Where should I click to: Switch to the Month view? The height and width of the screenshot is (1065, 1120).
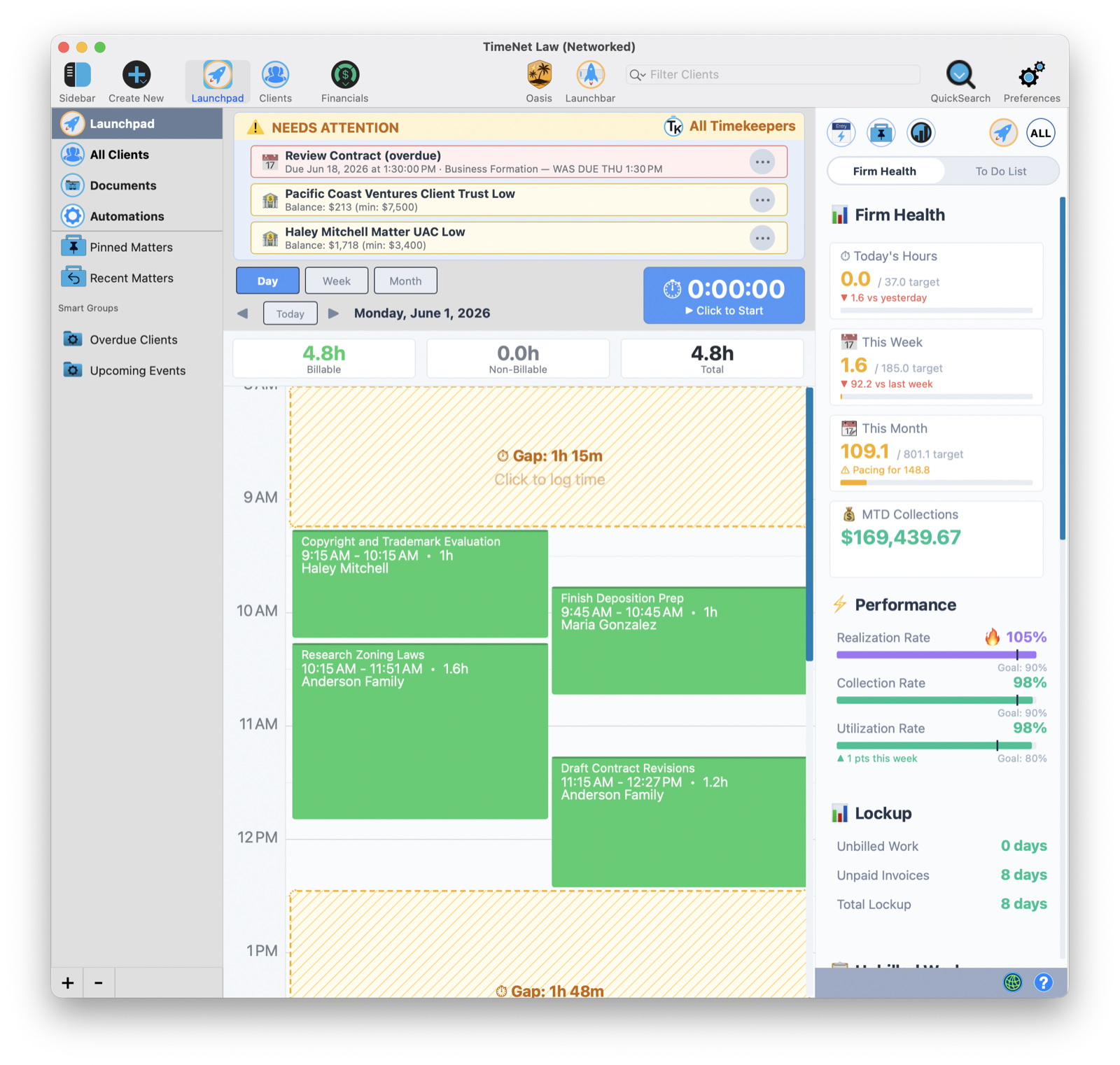click(x=405, y=281)
